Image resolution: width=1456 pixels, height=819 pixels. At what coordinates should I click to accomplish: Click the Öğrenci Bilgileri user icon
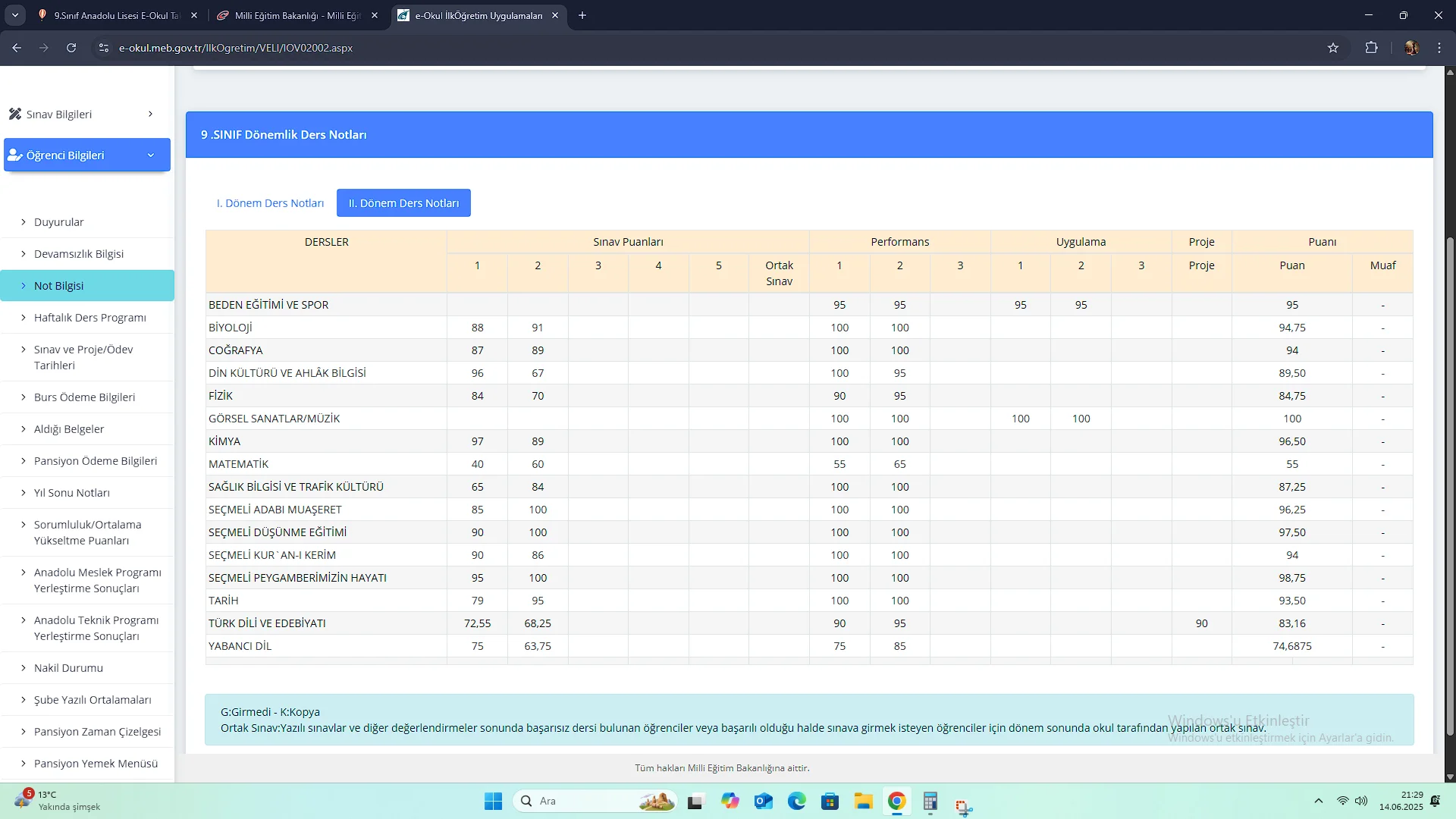pos(14,155)
